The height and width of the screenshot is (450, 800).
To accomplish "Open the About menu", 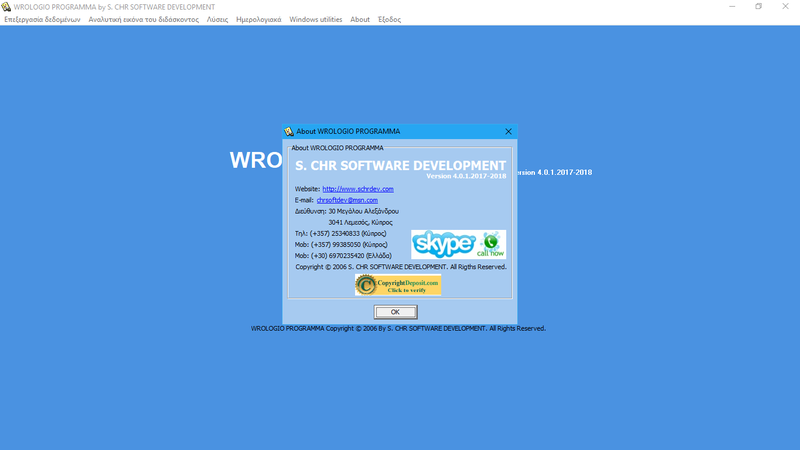I will tap(360, 19).
